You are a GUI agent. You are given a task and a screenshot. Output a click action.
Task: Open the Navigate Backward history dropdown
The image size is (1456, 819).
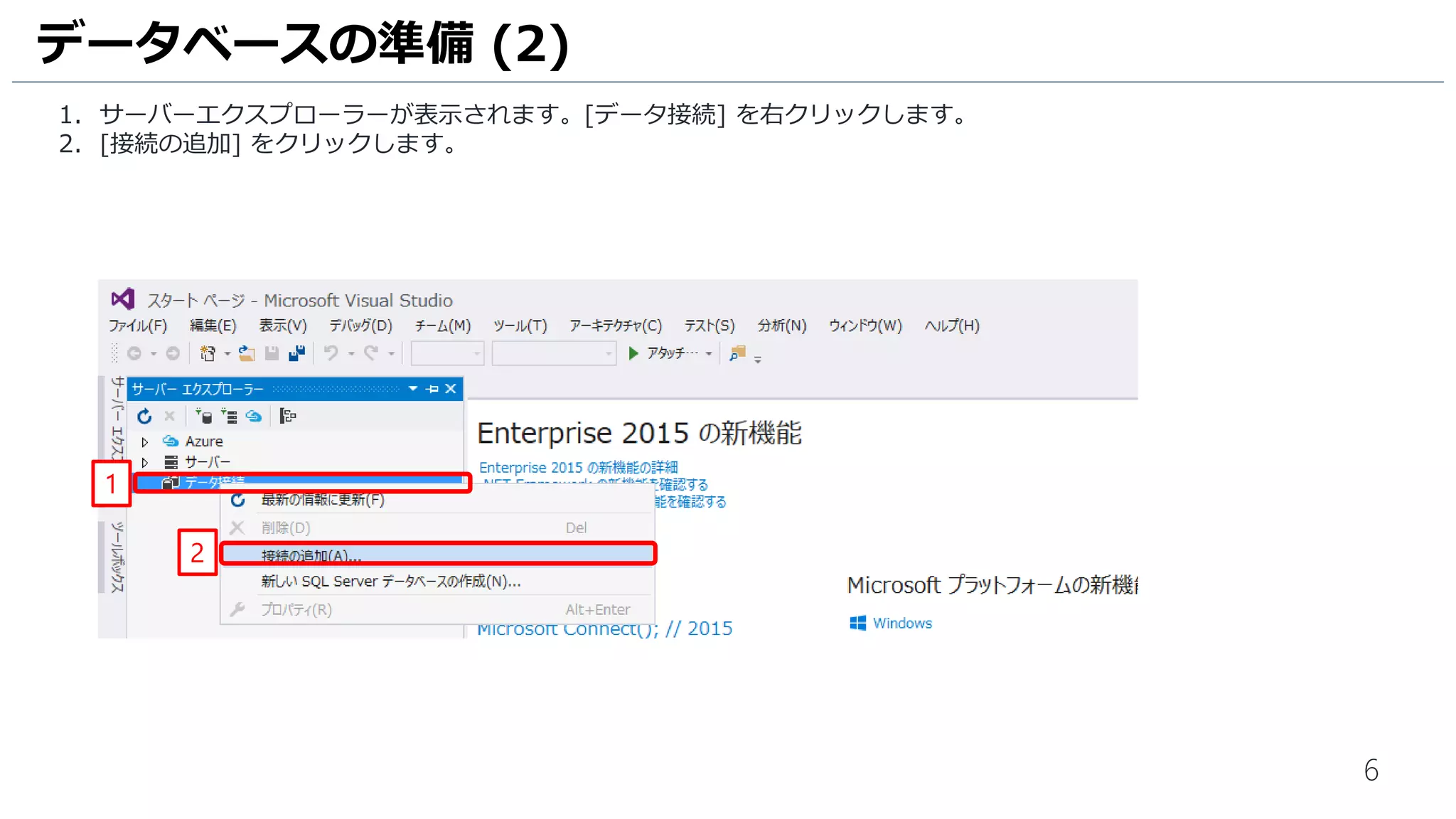[x=153, y=353]
